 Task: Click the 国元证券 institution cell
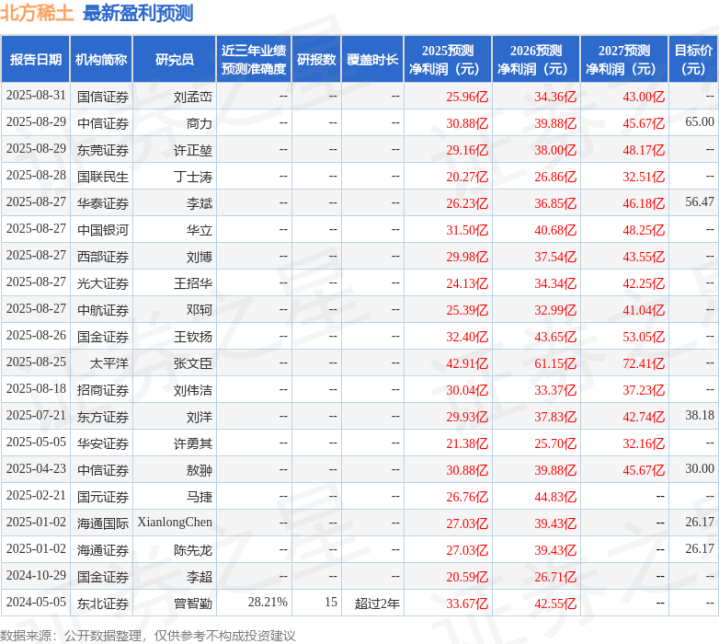103,496
